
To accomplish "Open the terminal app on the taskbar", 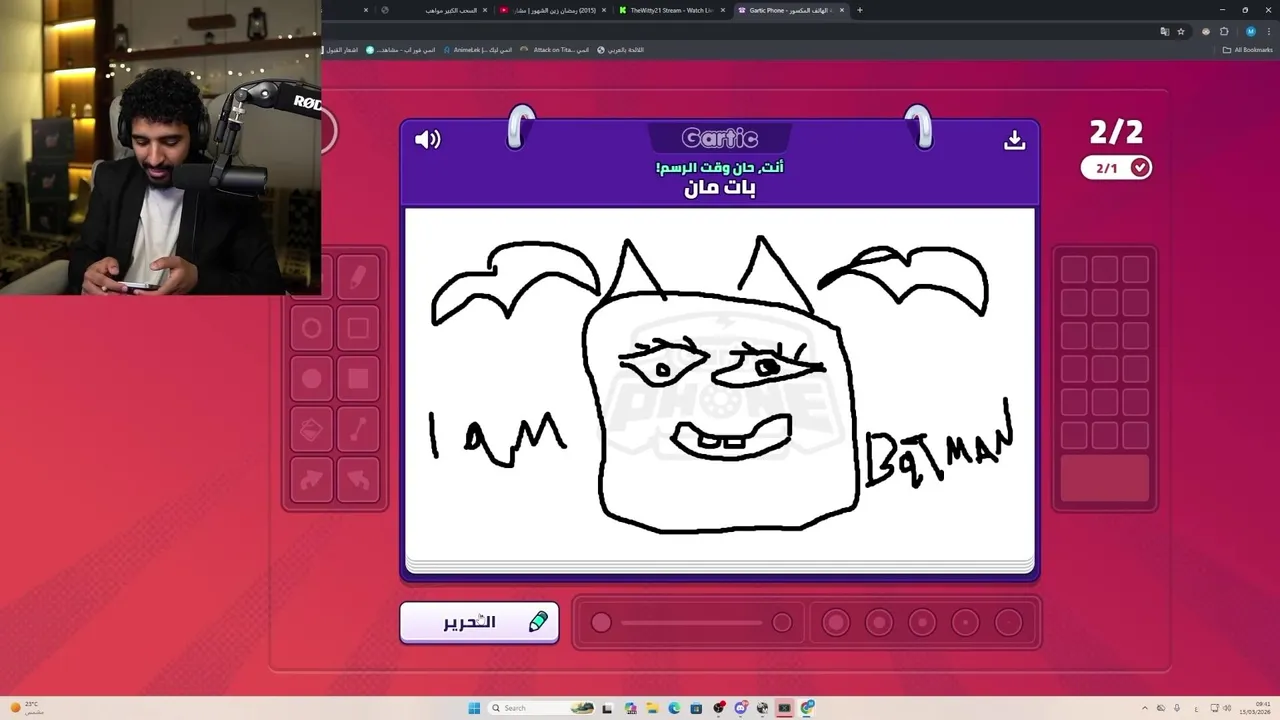I will coord(784,708).
